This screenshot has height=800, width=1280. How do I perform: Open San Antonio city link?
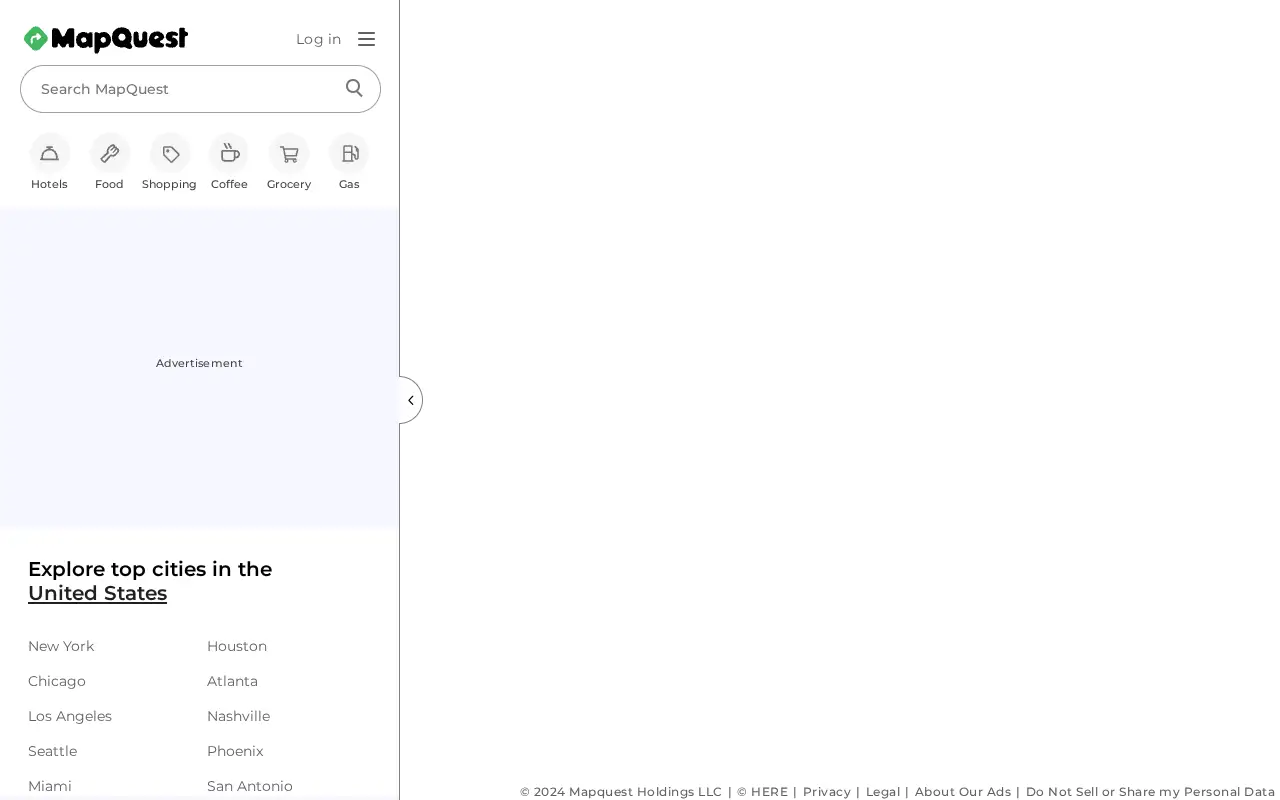click(x=250, y=786)
